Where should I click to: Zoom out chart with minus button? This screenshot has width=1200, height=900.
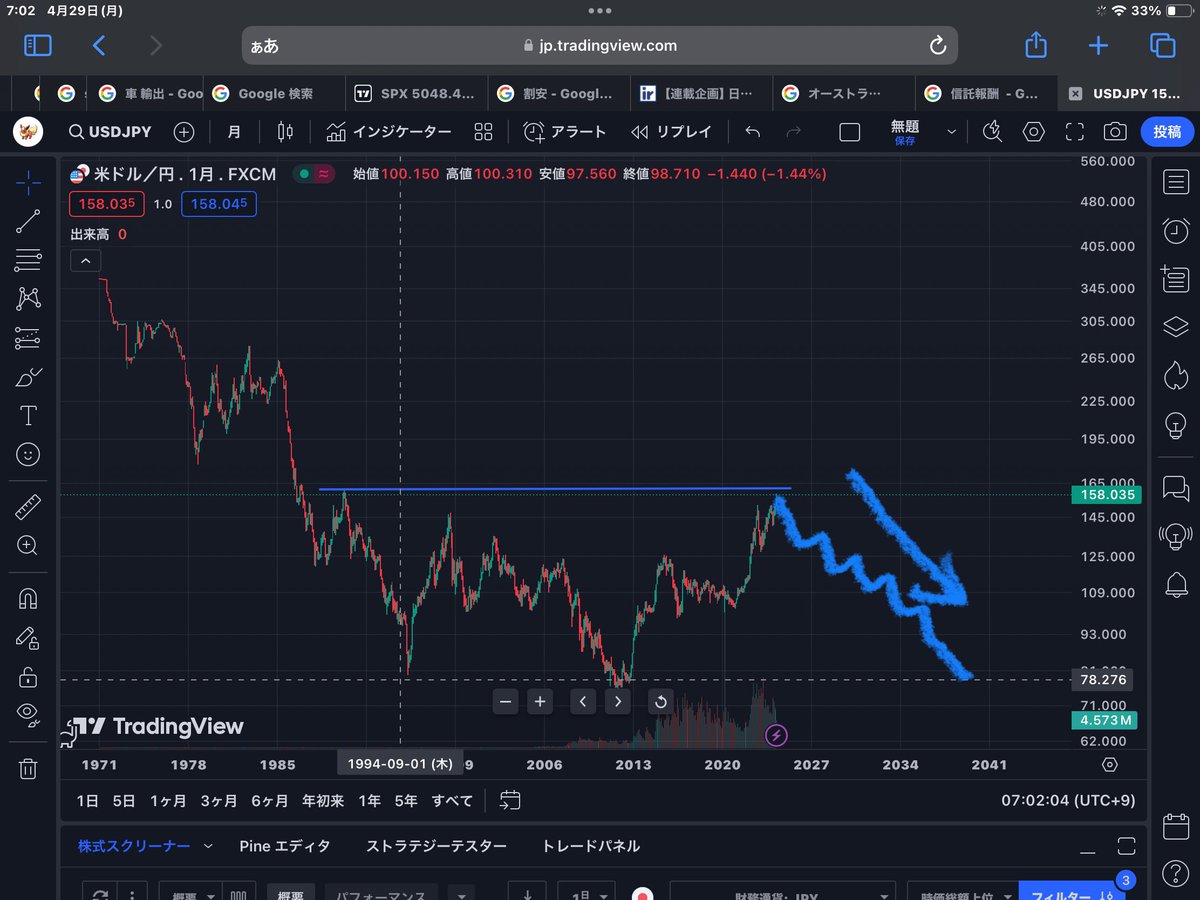click(x=506, y=702)
